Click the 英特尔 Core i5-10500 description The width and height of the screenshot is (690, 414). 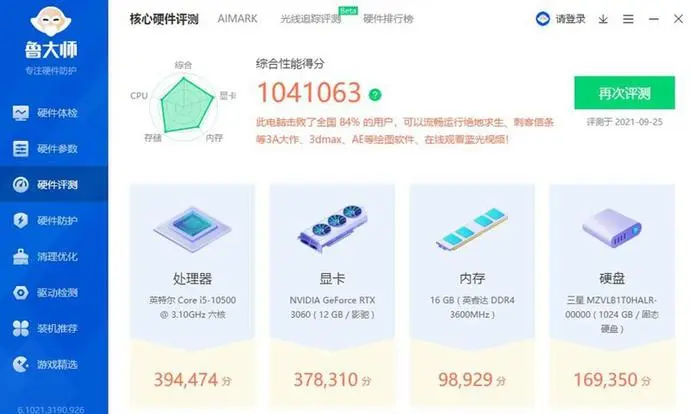pyautogui.click(x=192, y=307)
